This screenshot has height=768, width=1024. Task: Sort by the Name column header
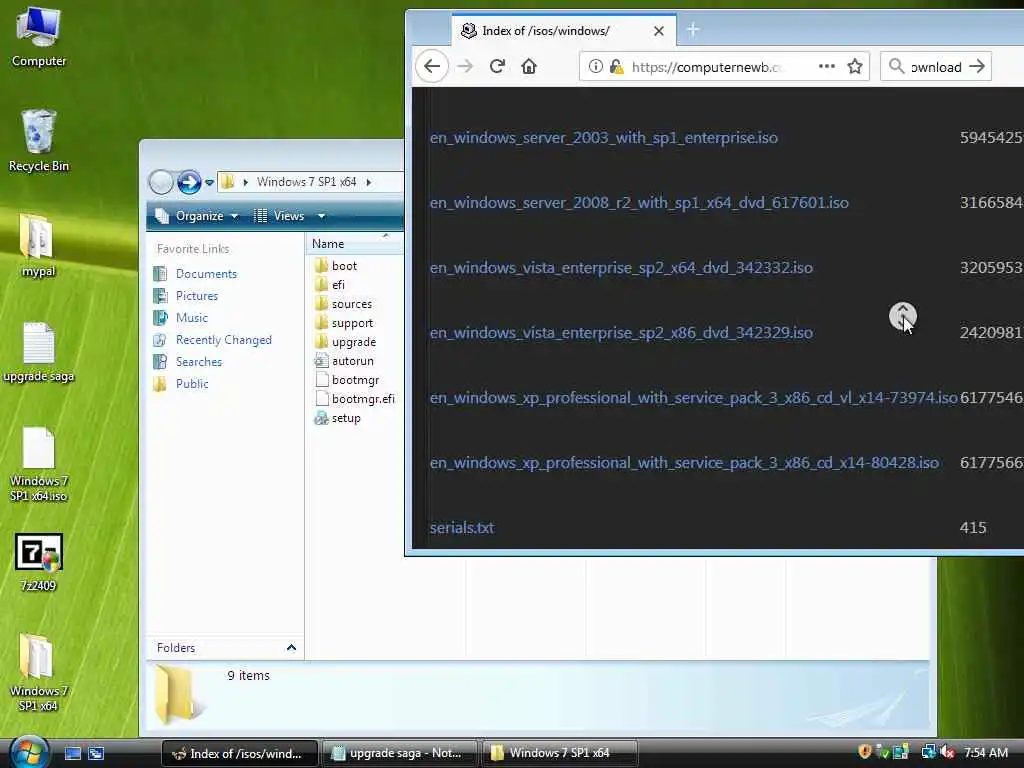click(354, 244)
